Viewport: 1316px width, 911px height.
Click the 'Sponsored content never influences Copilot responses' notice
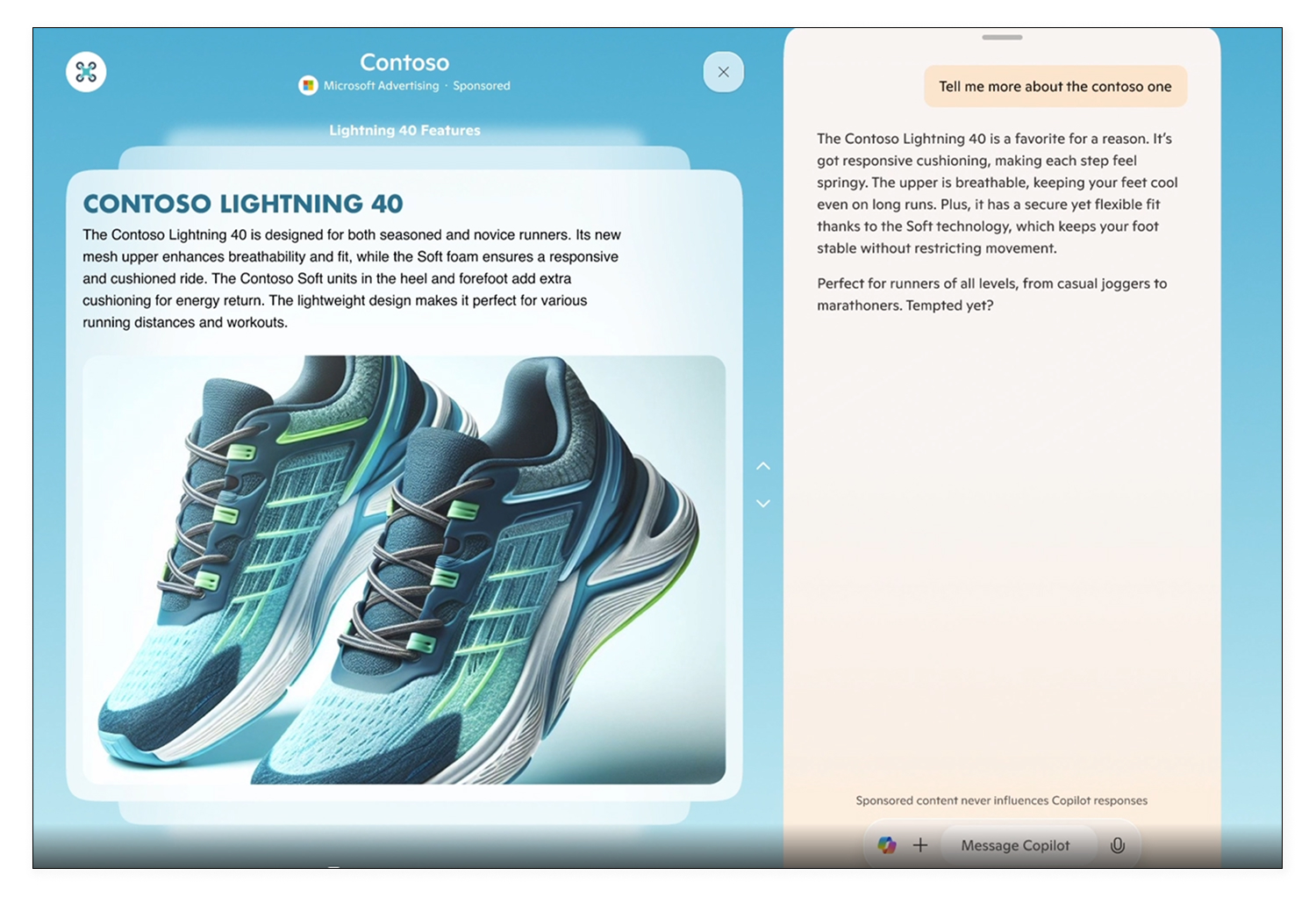click(1002, 800)
